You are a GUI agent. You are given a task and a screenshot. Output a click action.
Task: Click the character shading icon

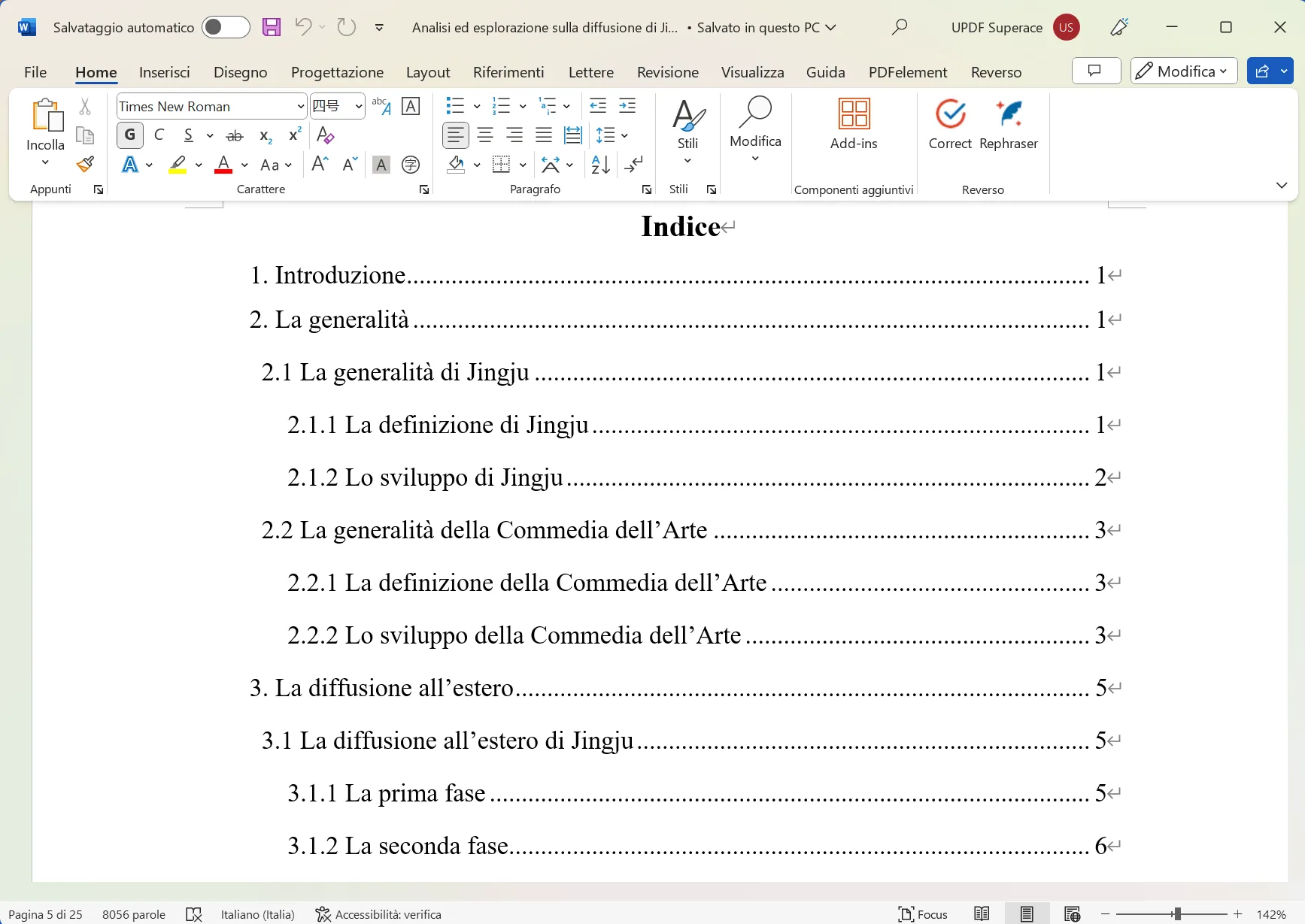pos(381,165)
